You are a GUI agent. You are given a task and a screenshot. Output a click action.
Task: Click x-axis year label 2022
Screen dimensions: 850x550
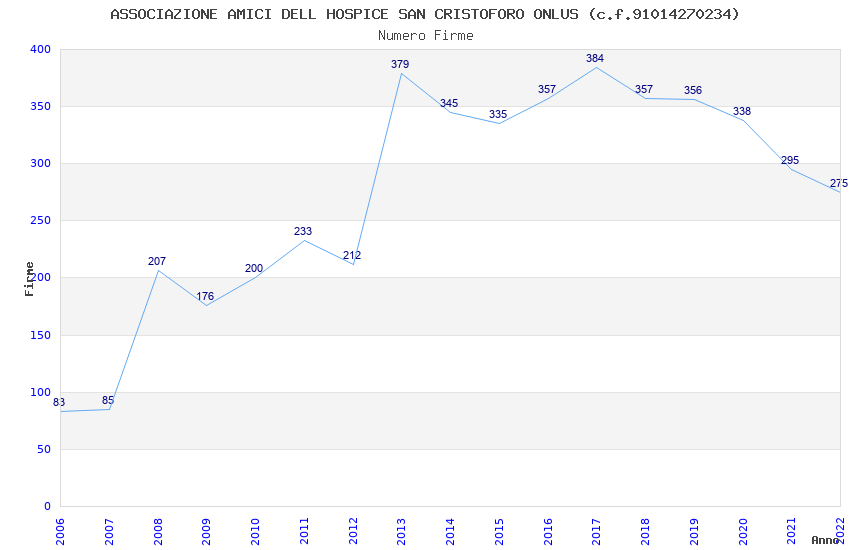[x=840, y=532]
